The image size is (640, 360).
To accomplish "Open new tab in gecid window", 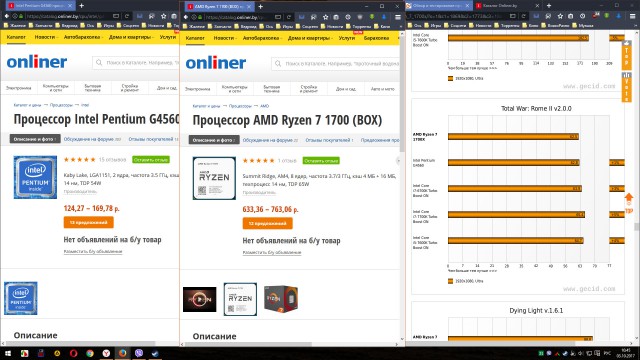I will coord(549,6).
